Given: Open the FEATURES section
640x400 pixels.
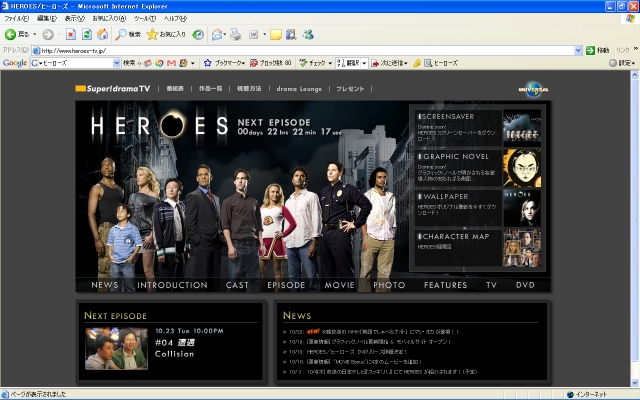Looking at the screenshot, I should point(445,285).
